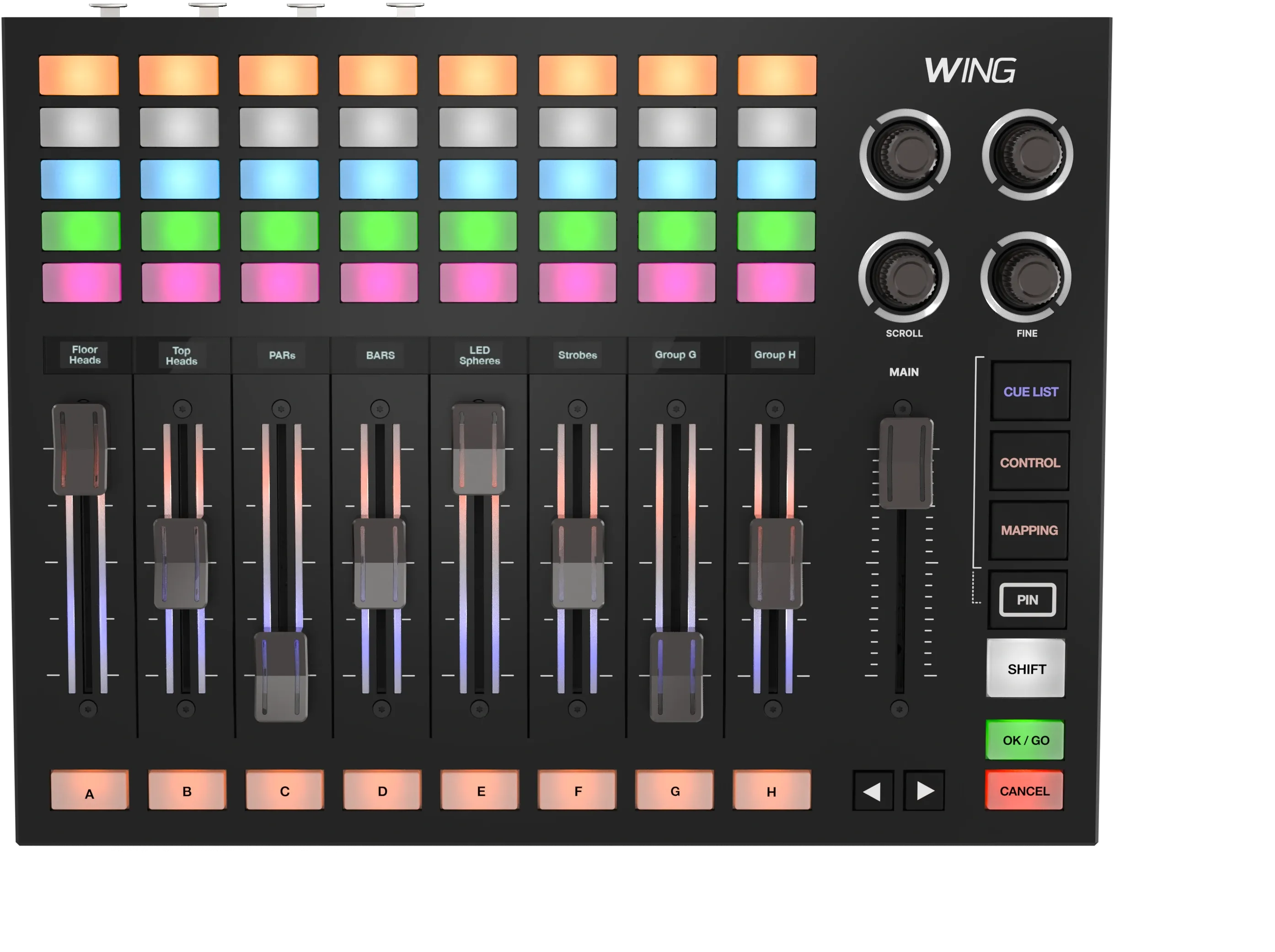Click flash button G

(x=675, y=790)
